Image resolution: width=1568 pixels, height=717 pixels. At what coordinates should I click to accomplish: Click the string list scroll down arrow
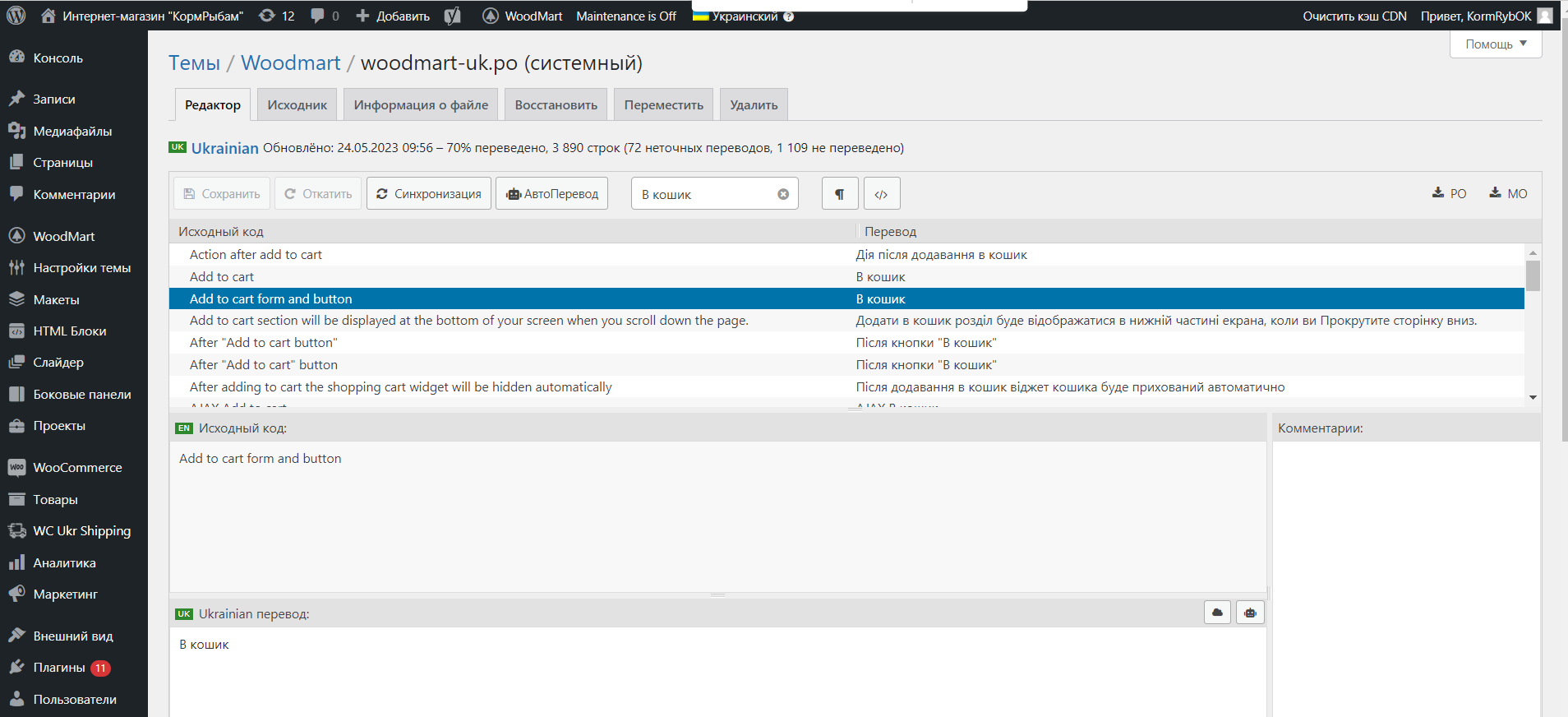pyautogui.click(x=1533, y=397)
